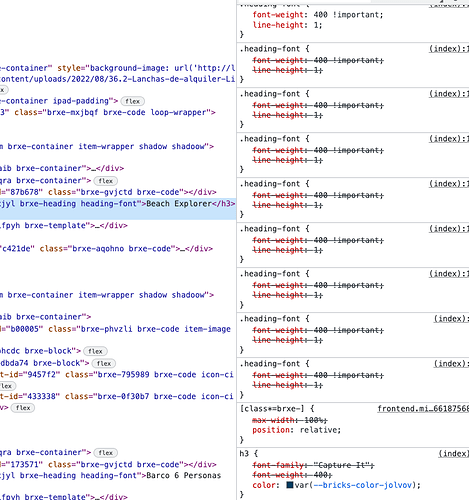Click the struck-through font-family "Capture It" value
Screen dimensions: 469x500
tap(343, 465)
